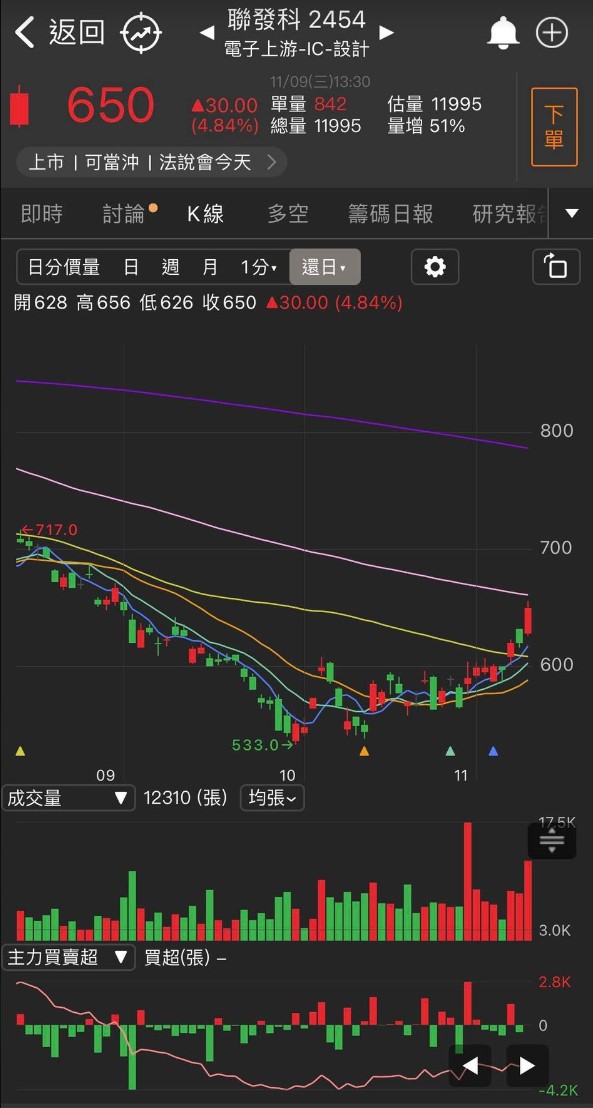Open the 成交量 indicator dropdown
Image resolution: width=593 pixels, height=1108 pixels.
click(68, 798)
